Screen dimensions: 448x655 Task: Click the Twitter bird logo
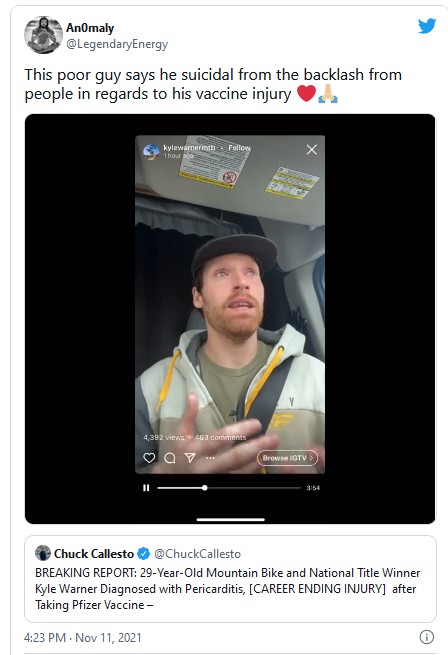pos(427,26)
